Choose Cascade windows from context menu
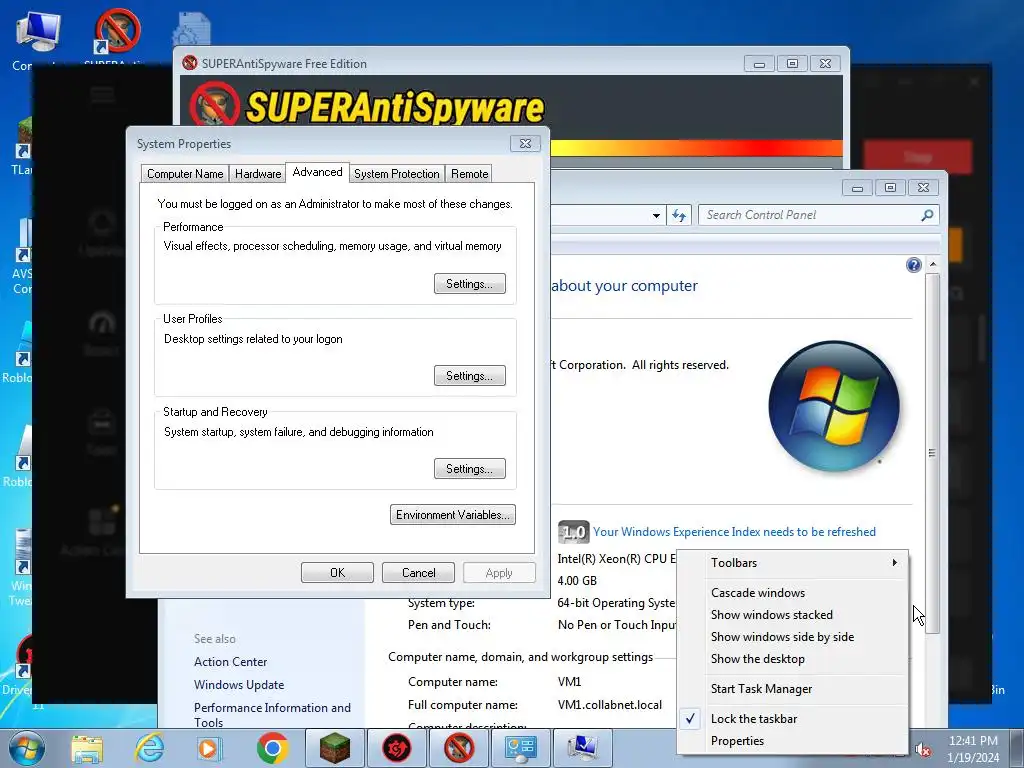This screenshot has width=1024, height=768. point(793,593)
